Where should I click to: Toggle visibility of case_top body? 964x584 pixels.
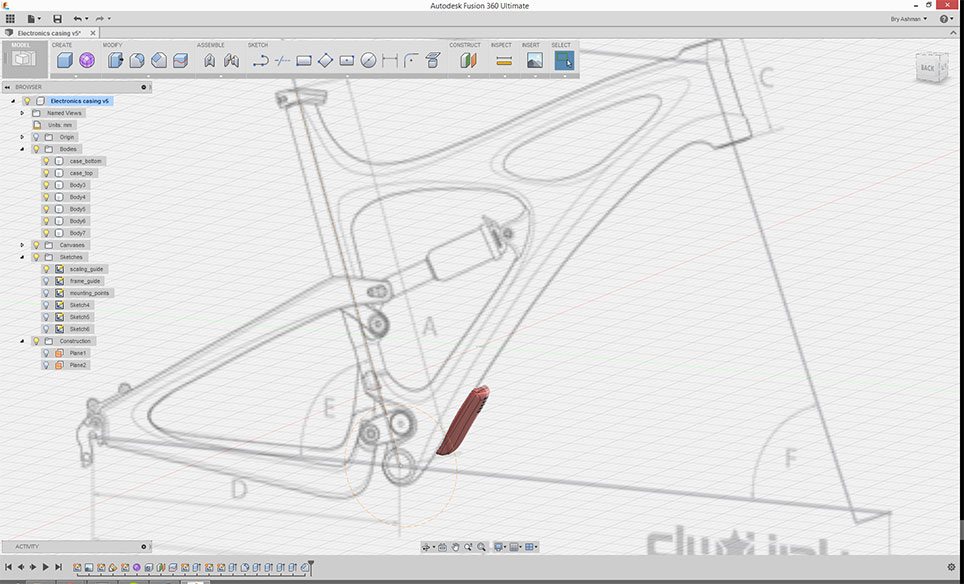point(46,173)
